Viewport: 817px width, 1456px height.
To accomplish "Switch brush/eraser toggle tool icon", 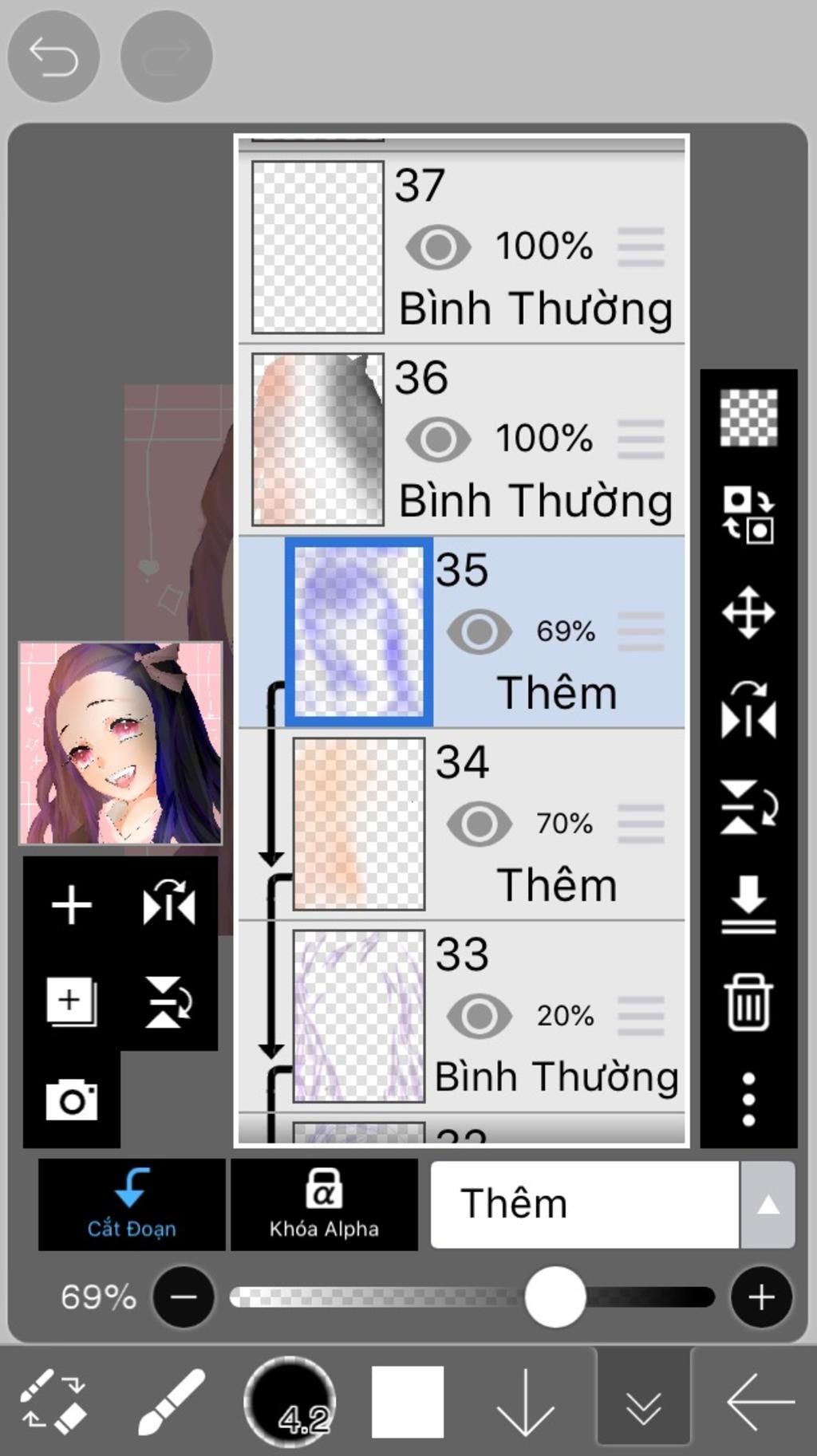I will (x=53, y=1402).
